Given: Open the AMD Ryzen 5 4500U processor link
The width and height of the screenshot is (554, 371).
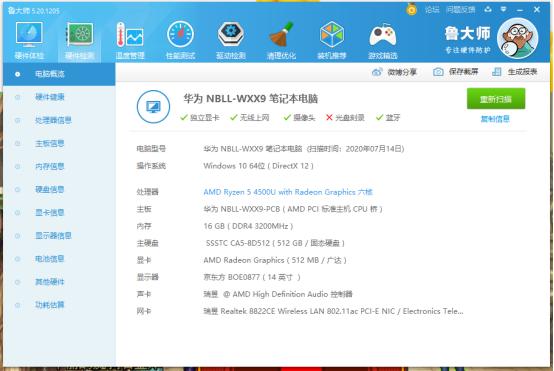Looking at the screenshot, I should (x=288, y=192).
